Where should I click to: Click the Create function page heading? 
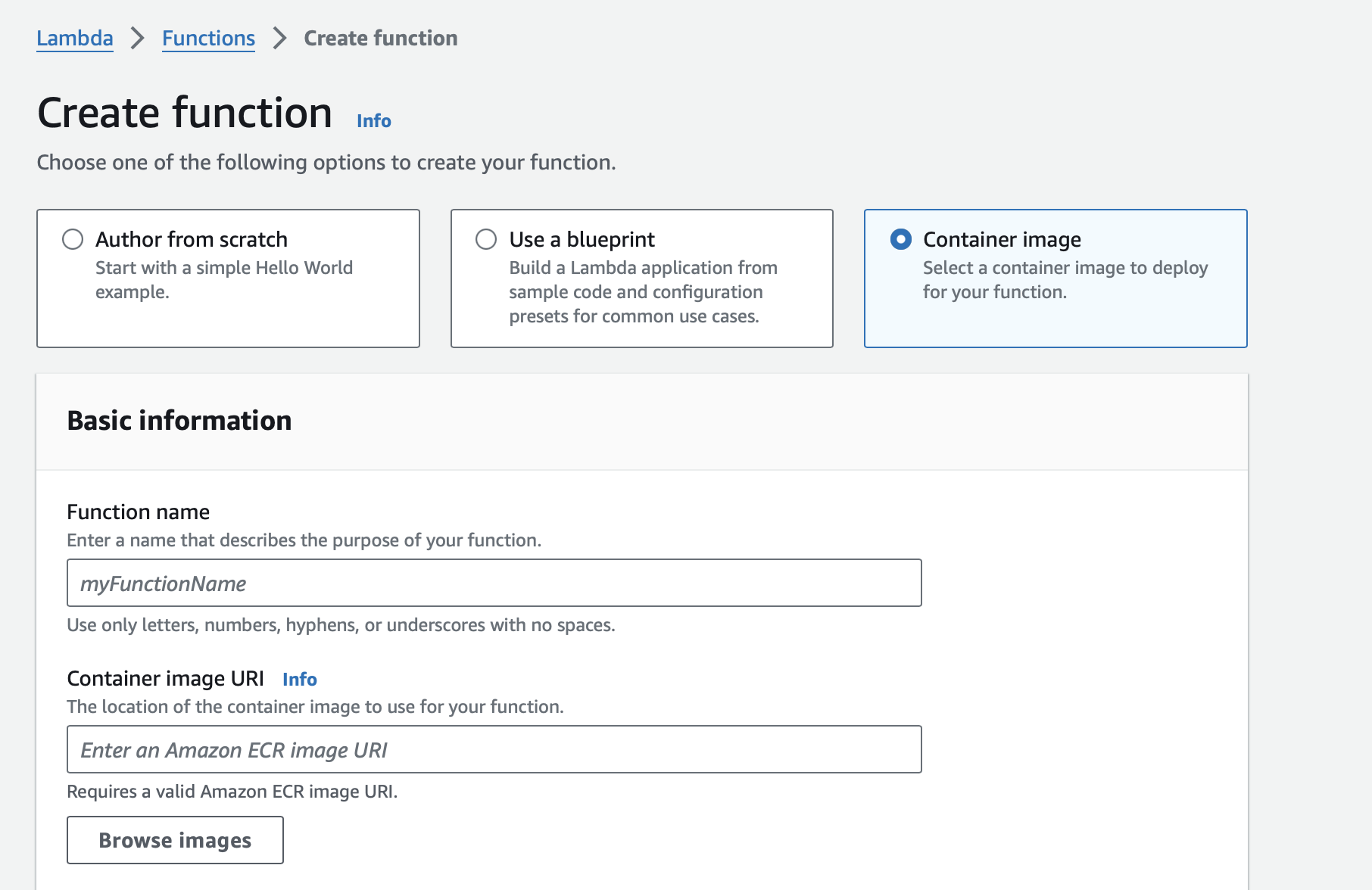click(x=185, y=113)
